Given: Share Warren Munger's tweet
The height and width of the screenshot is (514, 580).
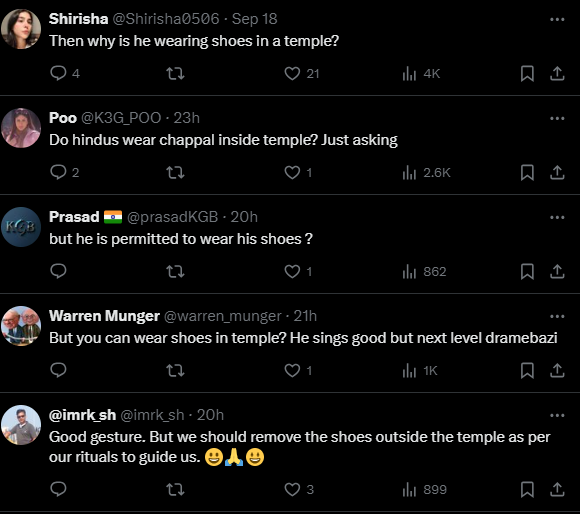Looking at the screenshot, I should tap(557, 370).
